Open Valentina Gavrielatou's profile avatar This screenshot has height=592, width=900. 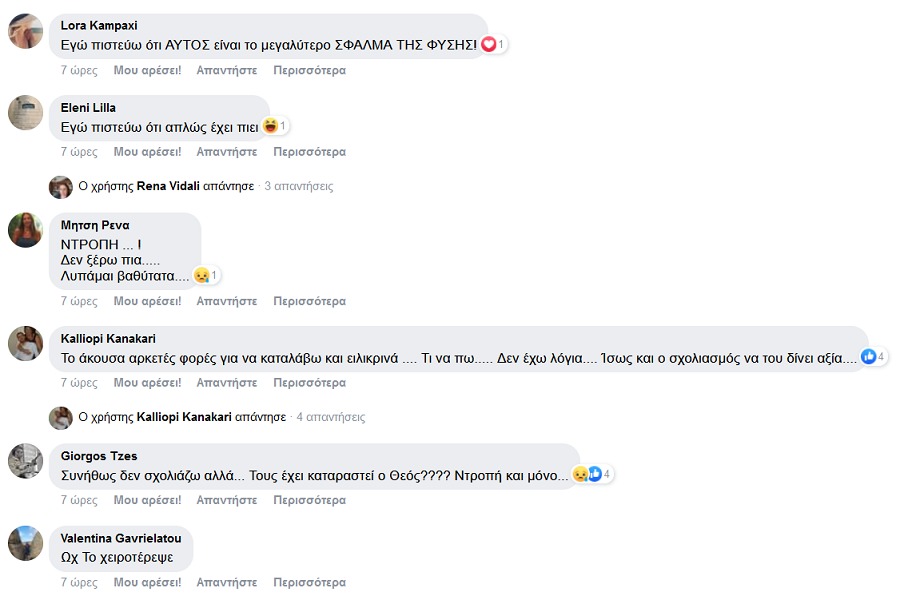coord(25,543)
